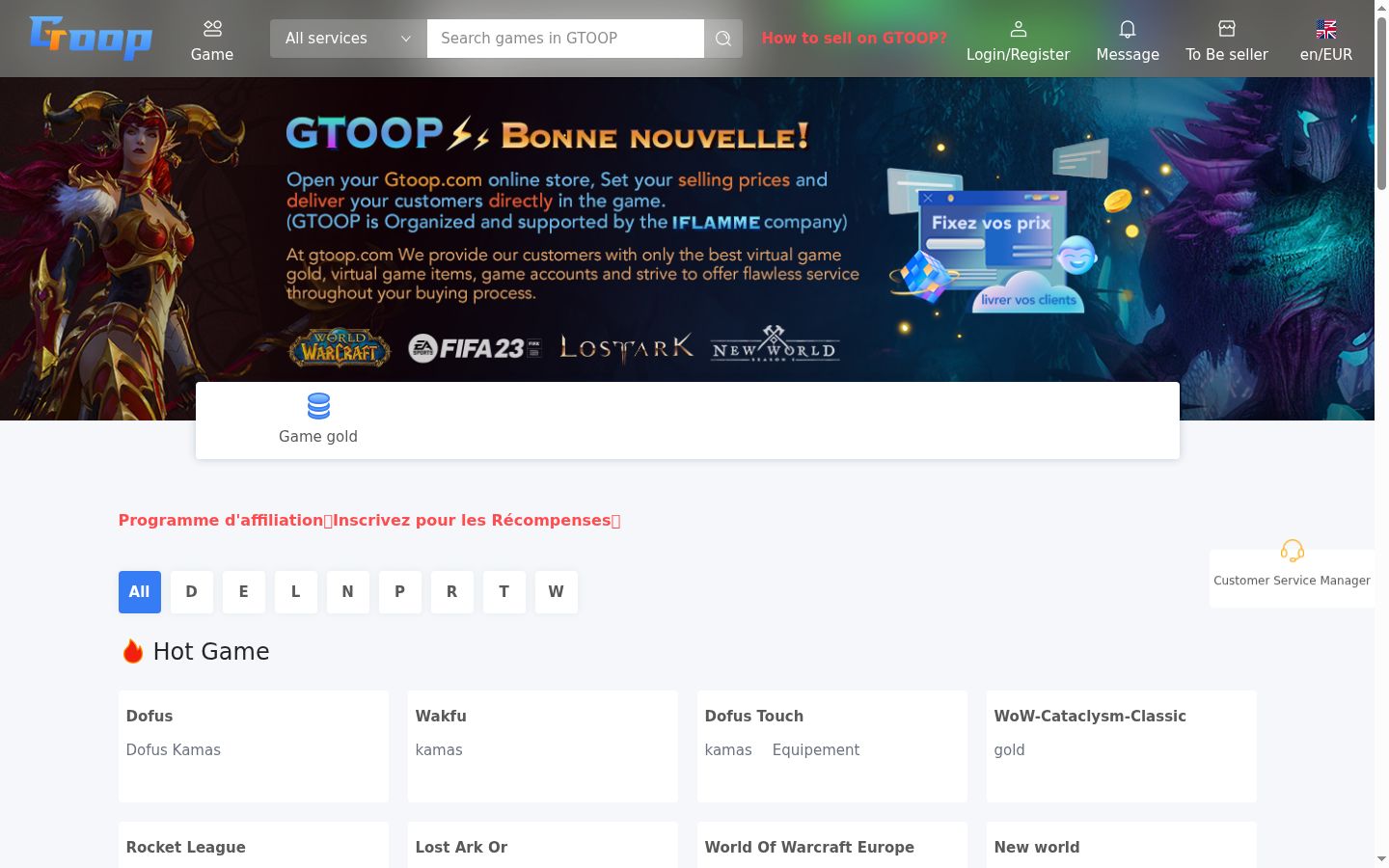Open the Rocket League game card
The width and height of the screenshot is (1389, 868).
[x=254, y=845]
